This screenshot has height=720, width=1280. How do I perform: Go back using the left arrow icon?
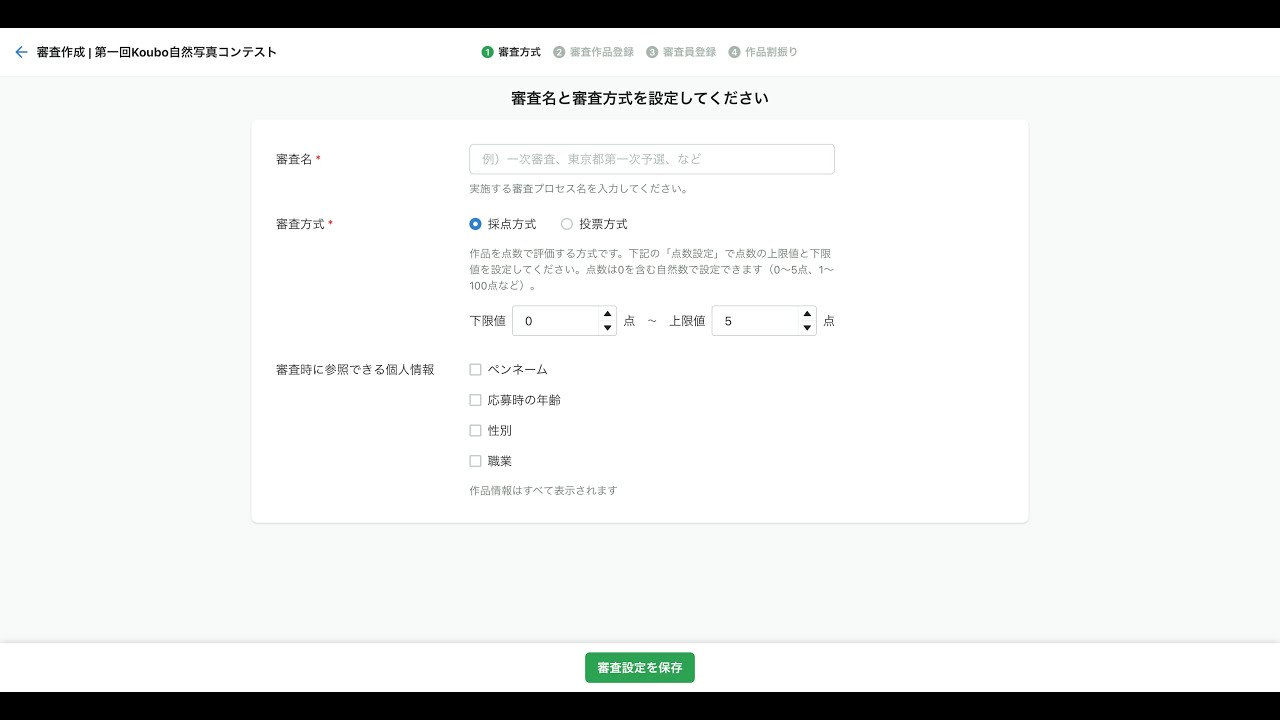[21, 52]
